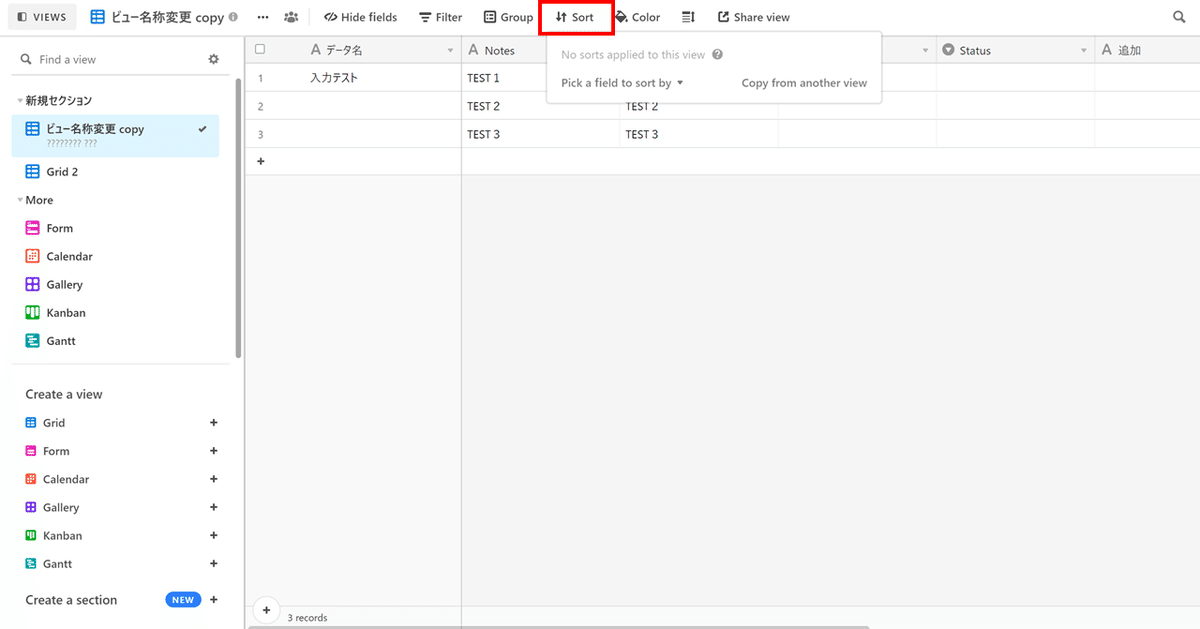Click plus to create Gantt view
1200x629 pixels.
(x=213, y=563)
